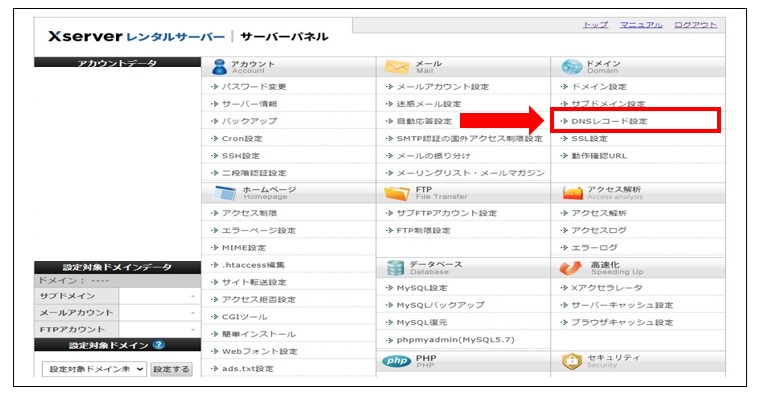Image resolution: width=758 pixels, height=394 pixels.
Task: Open エラーログ link
Action: 594,248
